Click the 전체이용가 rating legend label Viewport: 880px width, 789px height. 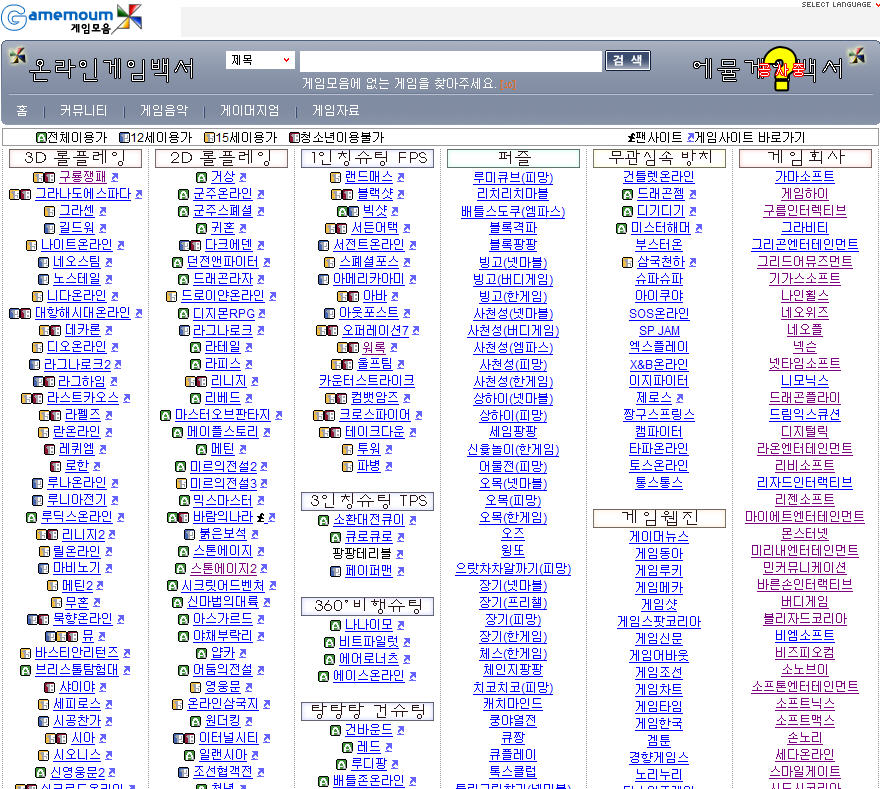tap(77, 137)
